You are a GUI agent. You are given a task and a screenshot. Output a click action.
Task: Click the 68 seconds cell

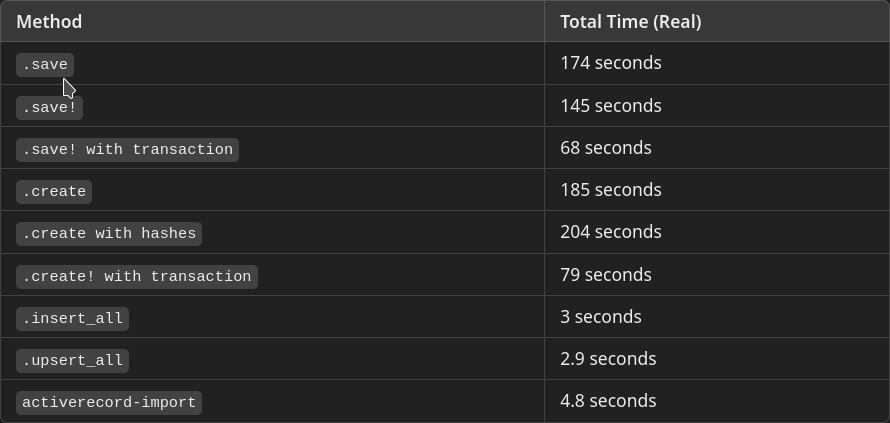click(605, 148)
